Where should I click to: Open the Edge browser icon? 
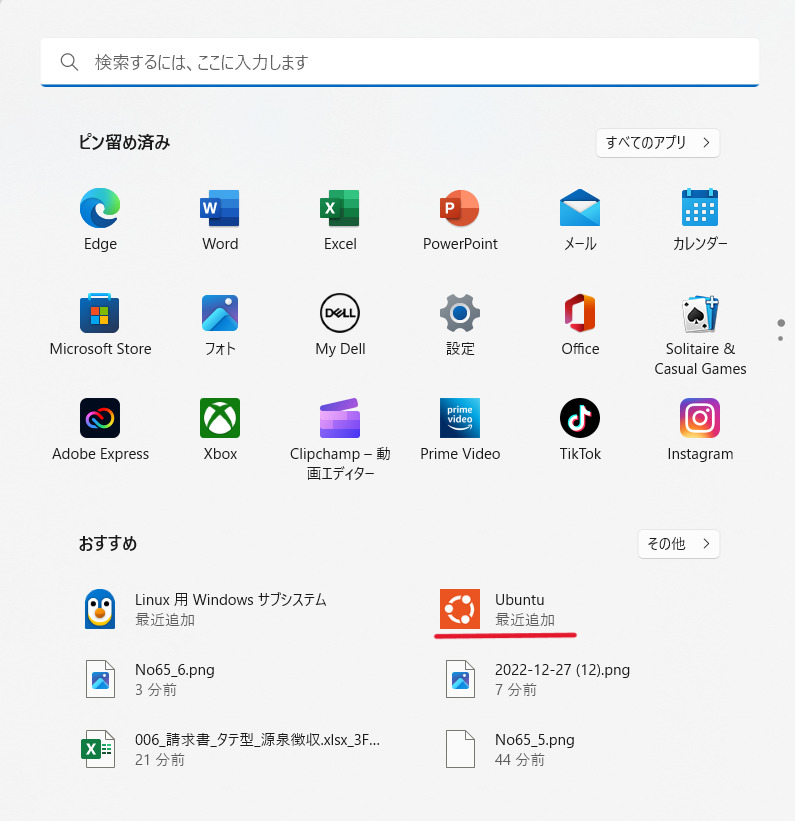point(100,208)
